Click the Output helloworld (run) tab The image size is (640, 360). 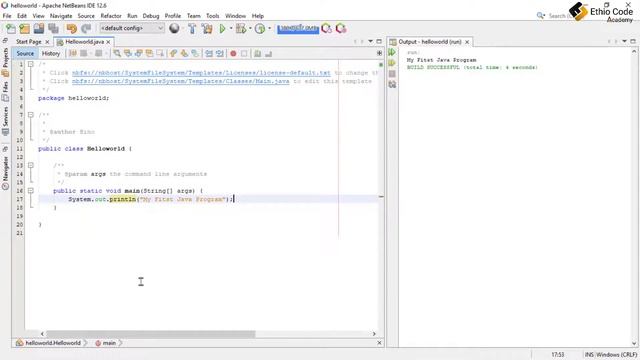coord(430,42)
